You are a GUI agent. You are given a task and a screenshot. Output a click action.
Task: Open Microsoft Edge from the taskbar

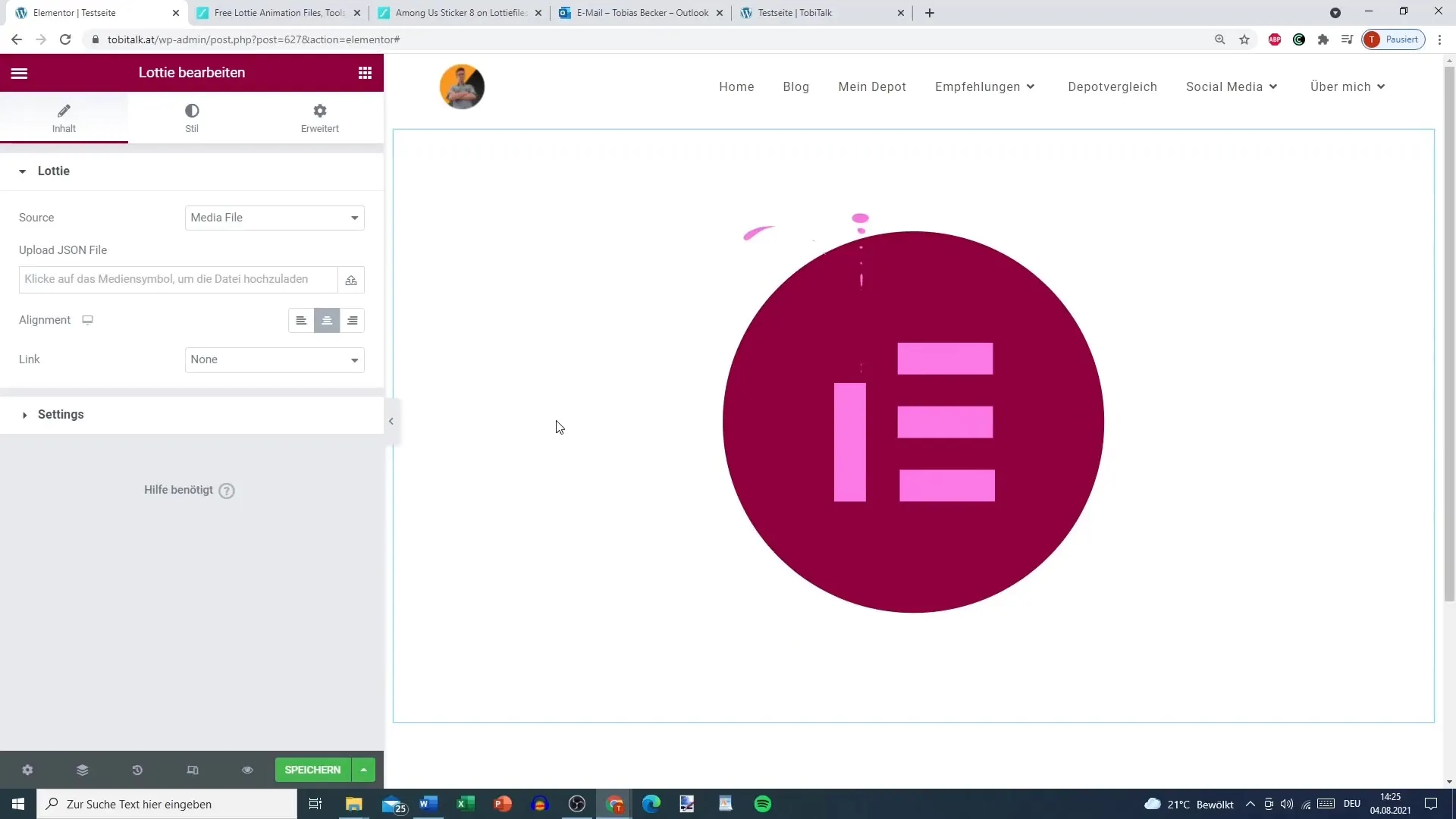click(651, 804)
